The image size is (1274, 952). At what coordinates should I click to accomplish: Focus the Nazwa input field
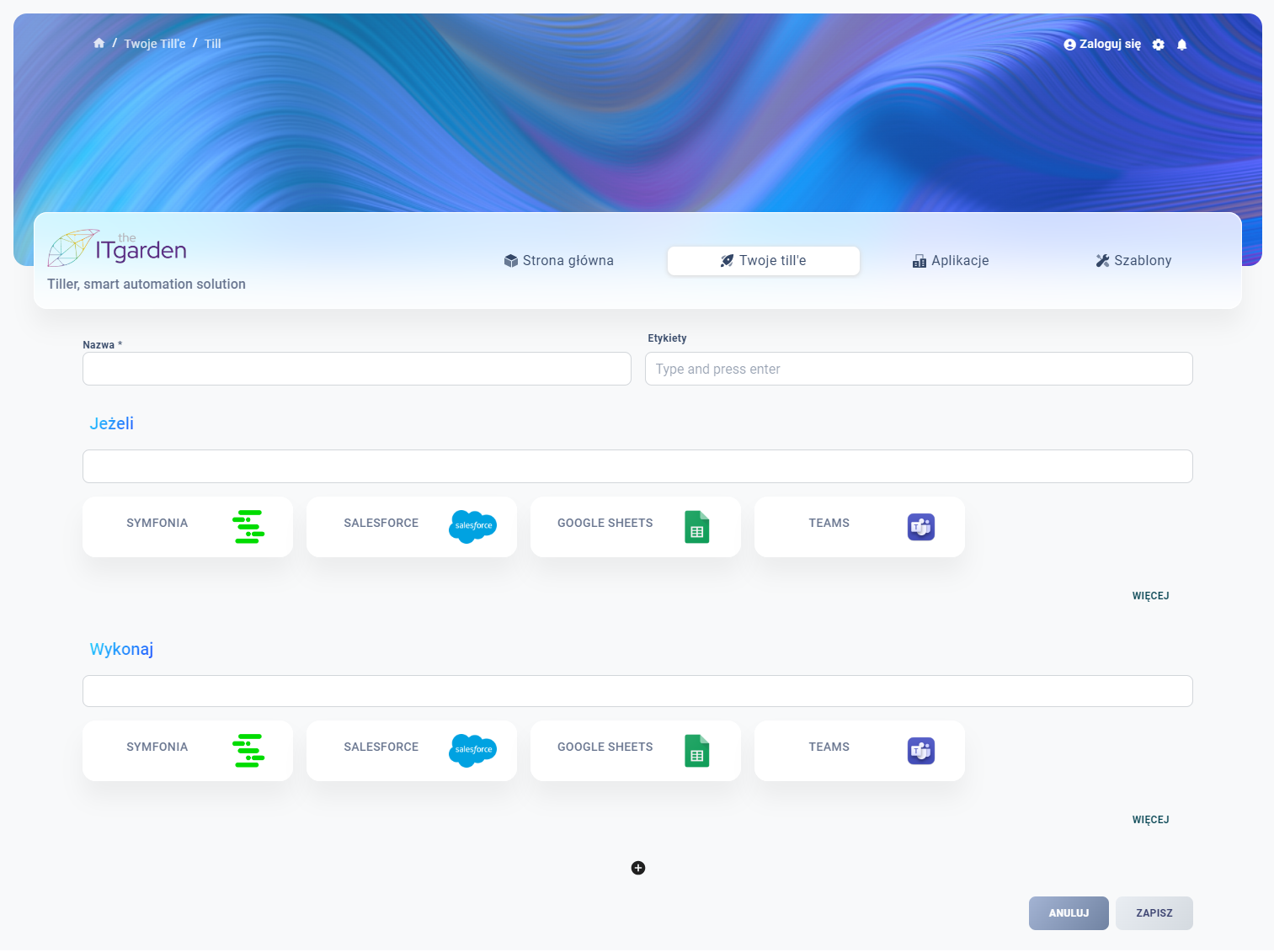pyautogui.click(x=357, y=369)
